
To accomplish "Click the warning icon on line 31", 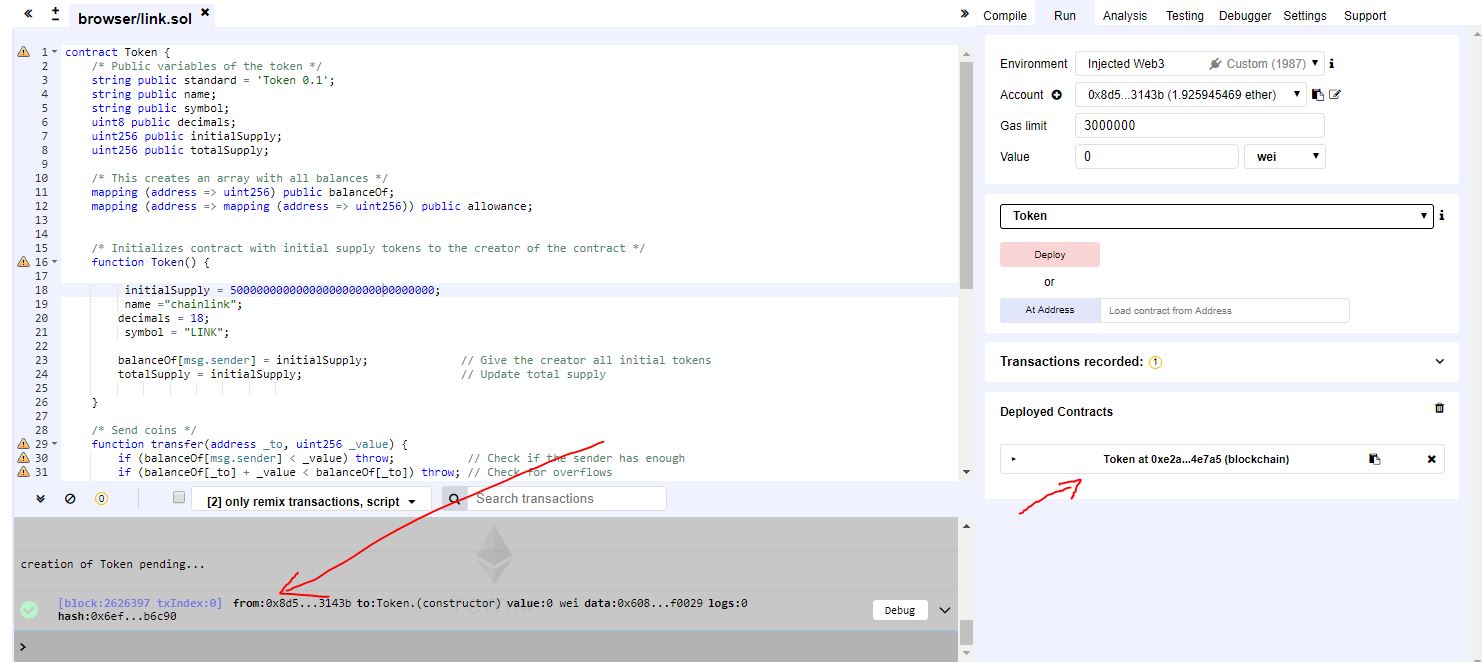I will click(x=24, y=472).
